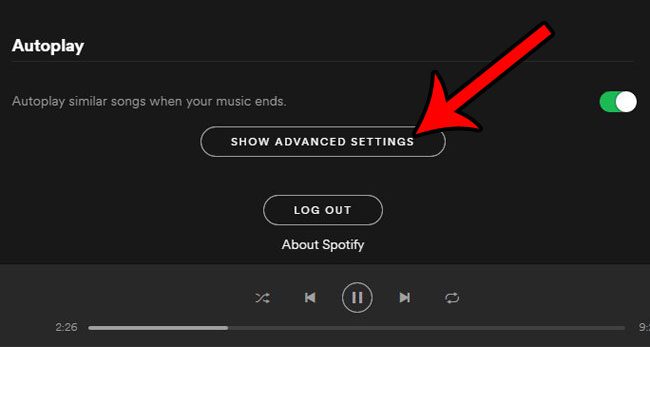Click the Autoplay similar songs description text

149,102
